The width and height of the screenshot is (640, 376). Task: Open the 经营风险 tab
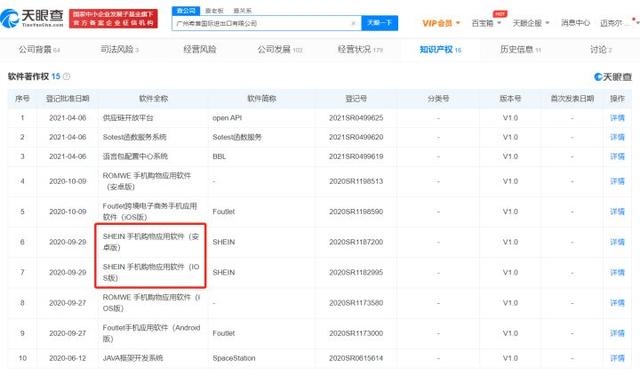200,49
